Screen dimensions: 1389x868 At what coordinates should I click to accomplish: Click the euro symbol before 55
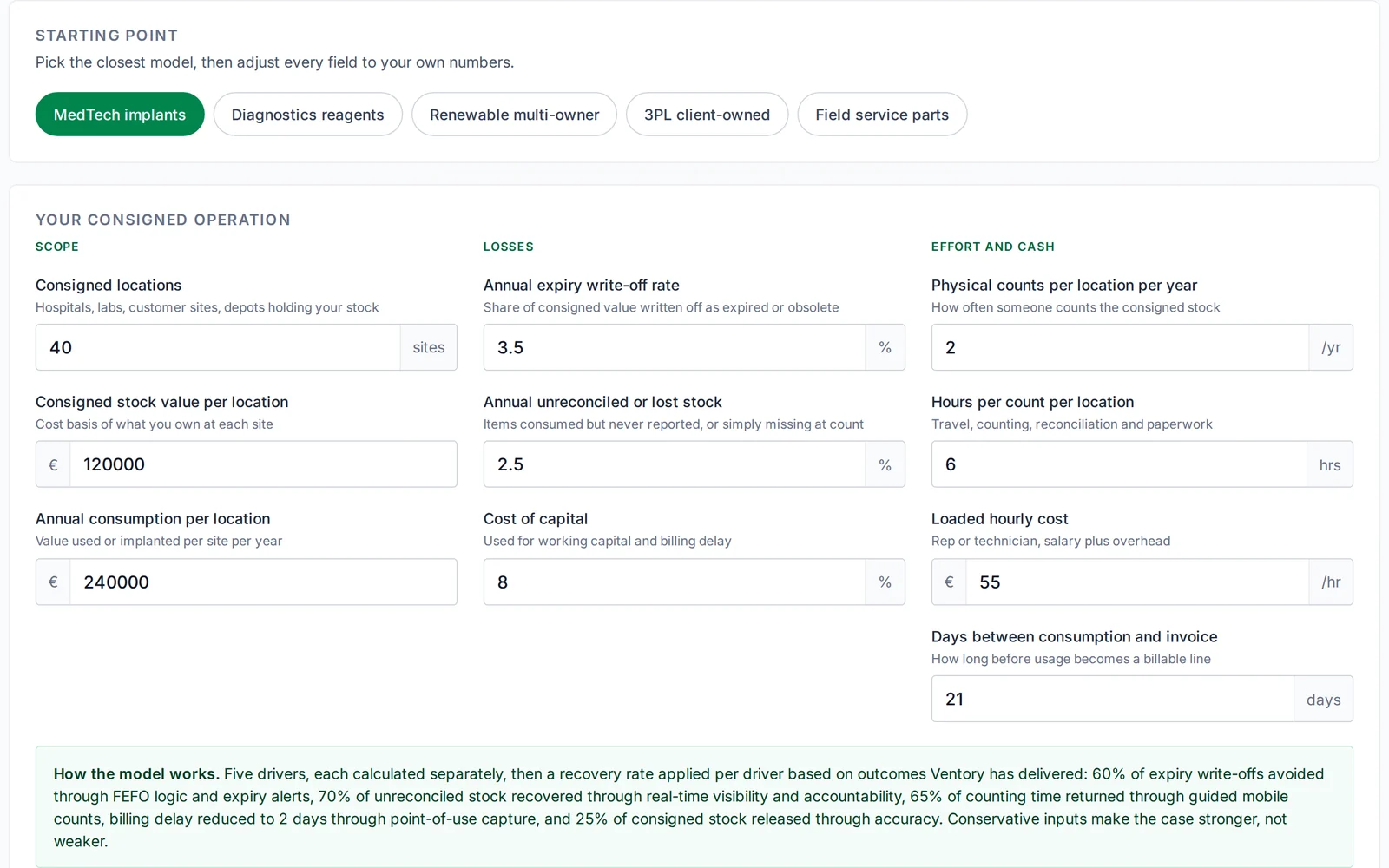click(949, 582)
